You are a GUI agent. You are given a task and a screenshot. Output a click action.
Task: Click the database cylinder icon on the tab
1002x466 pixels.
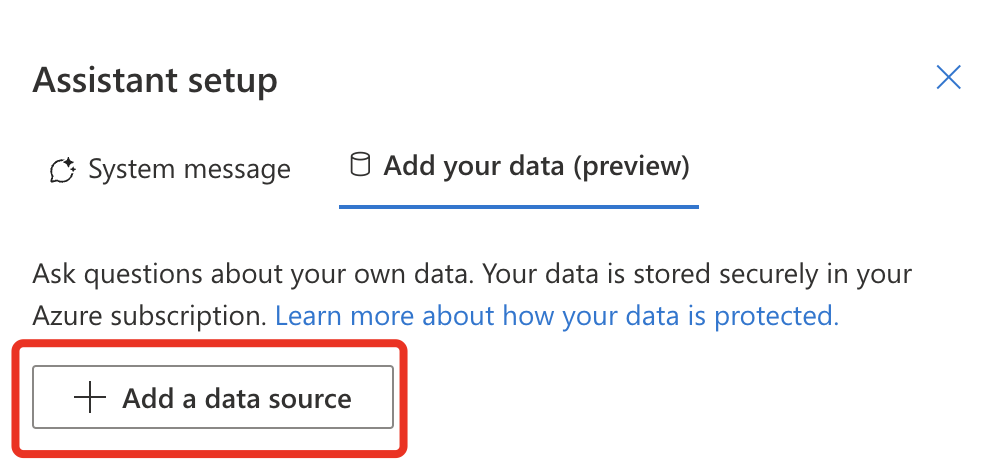[360, 165]
